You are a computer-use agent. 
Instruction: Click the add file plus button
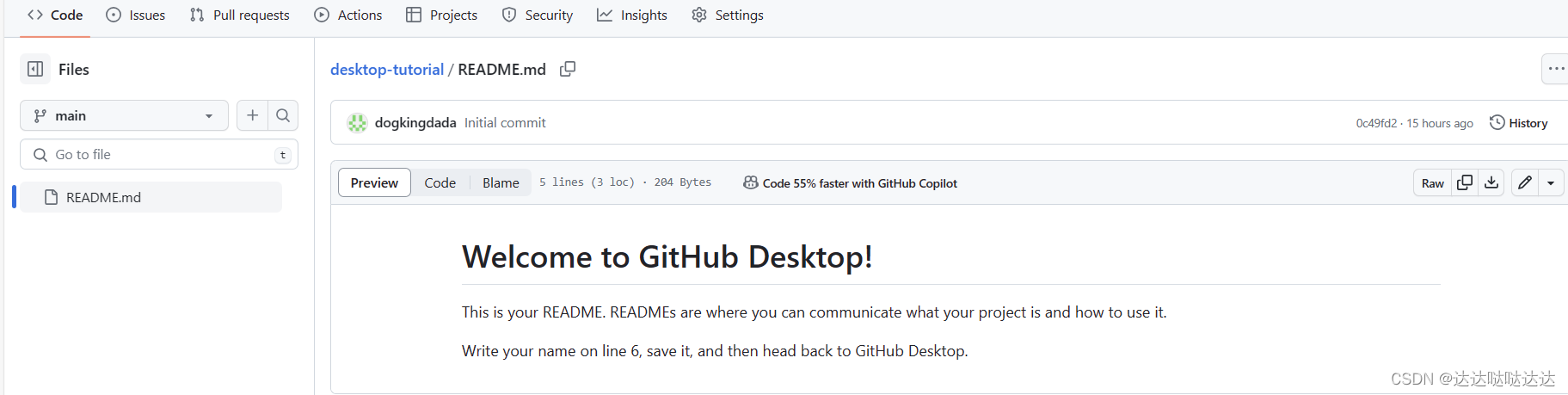(252, 115)
